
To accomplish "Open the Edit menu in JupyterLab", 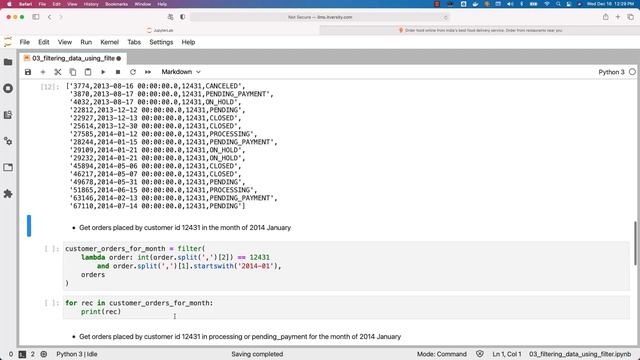I will click(x=44, y=42).
